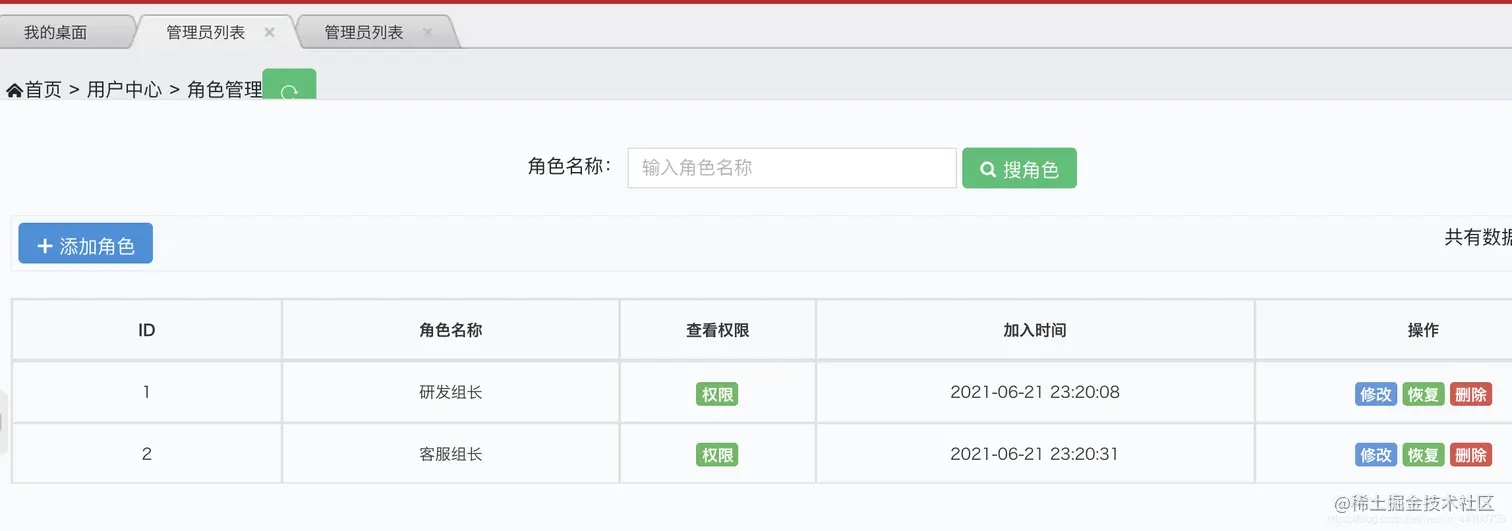
Task: Click the 加入时间 column header
Action: [x=1035, y=330]
